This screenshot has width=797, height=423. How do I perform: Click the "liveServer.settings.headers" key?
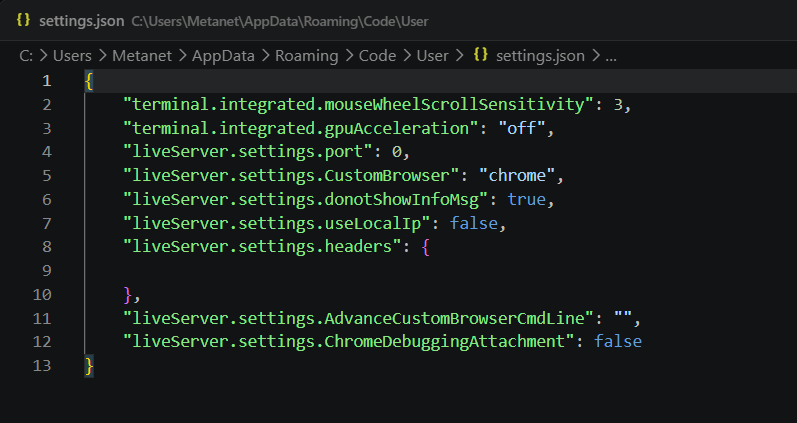click(x=263, y=247)
